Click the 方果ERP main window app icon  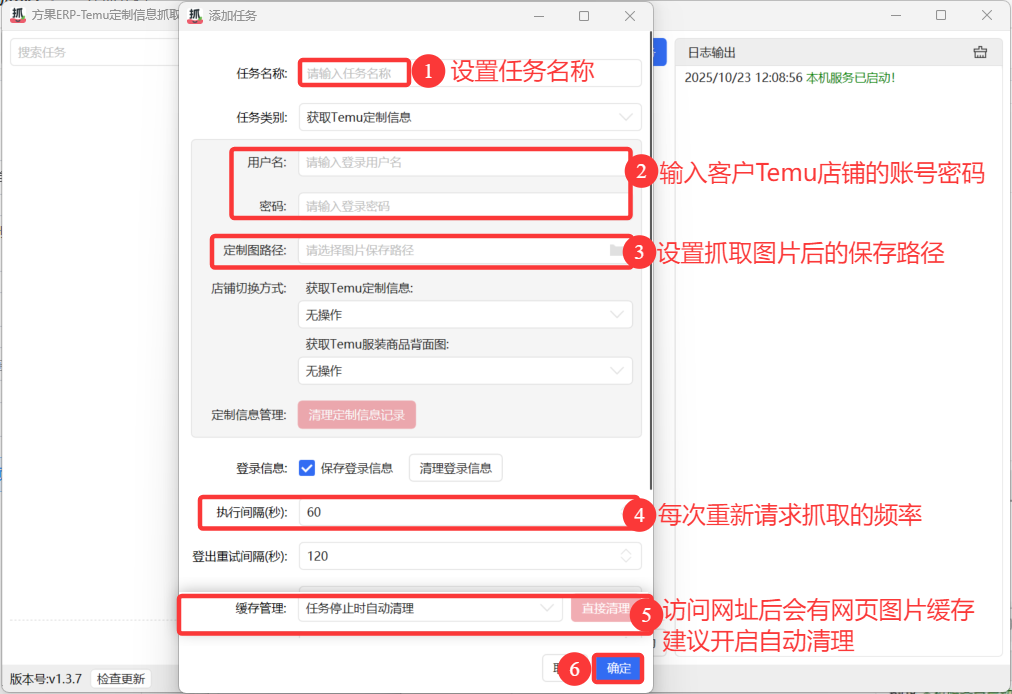pyautogui.click(x=18, y=14)
